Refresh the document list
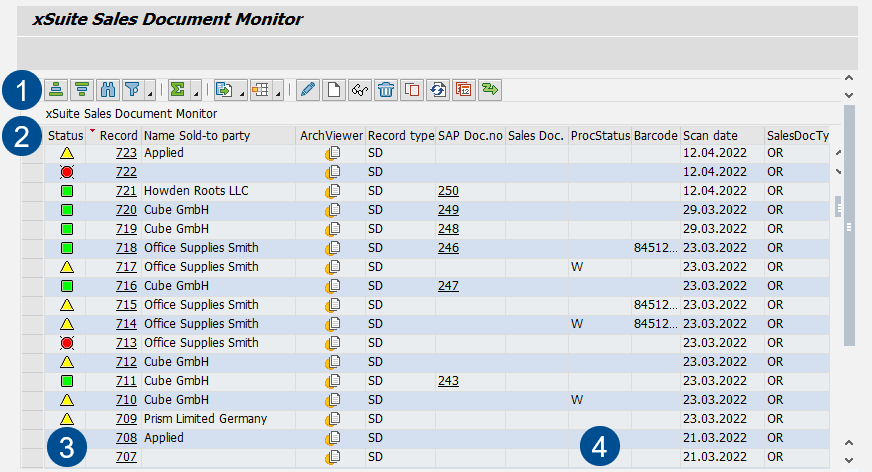This screenshot has height=472, width=872. pyautogui.click(x=438, y=90)
